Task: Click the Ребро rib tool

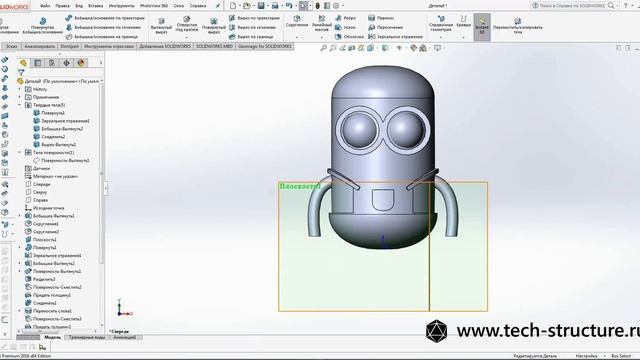Action: click(x=345, y=18)
